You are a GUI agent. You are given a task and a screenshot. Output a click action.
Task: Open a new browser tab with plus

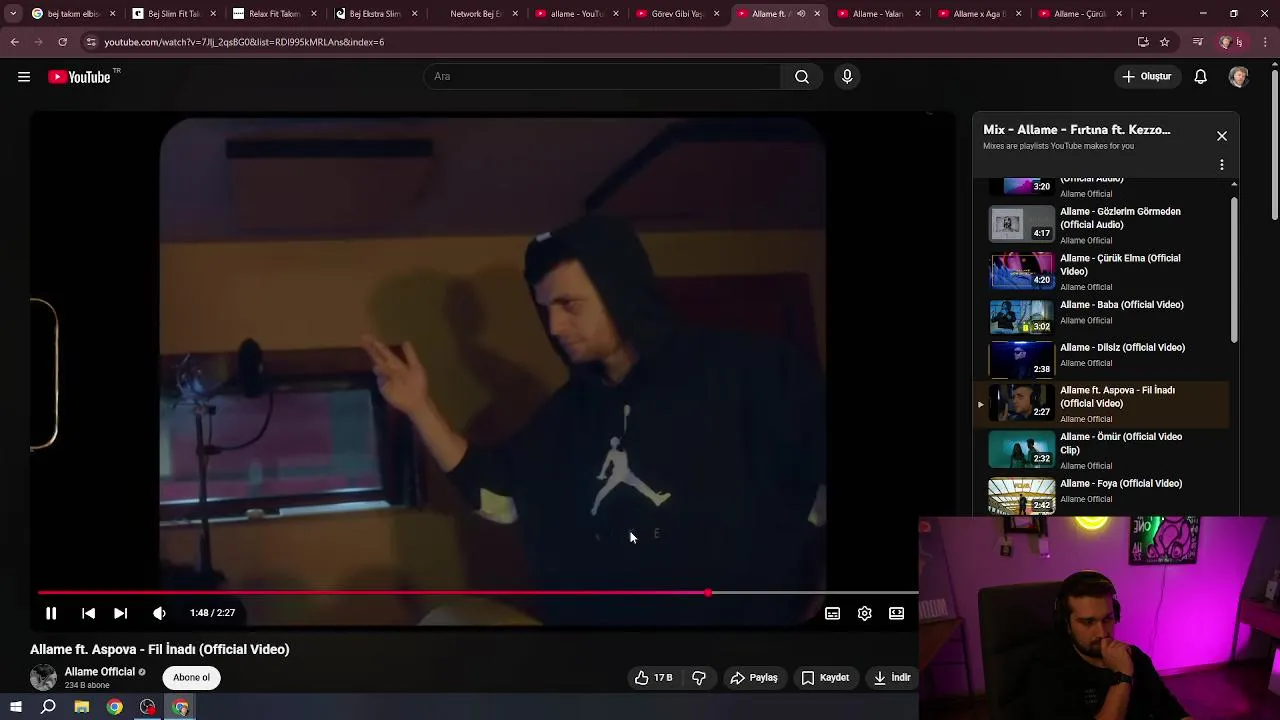(1143, 14)
